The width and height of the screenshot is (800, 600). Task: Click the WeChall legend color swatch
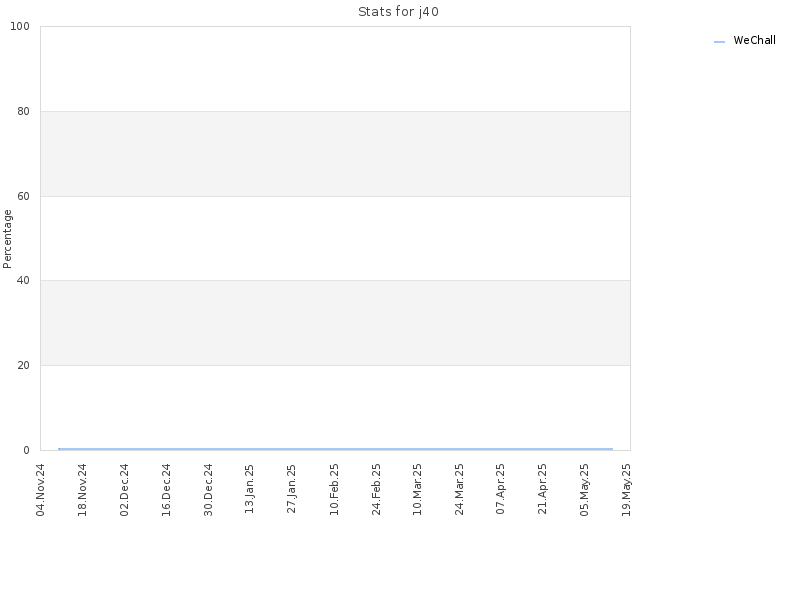[x=719, y=42]
